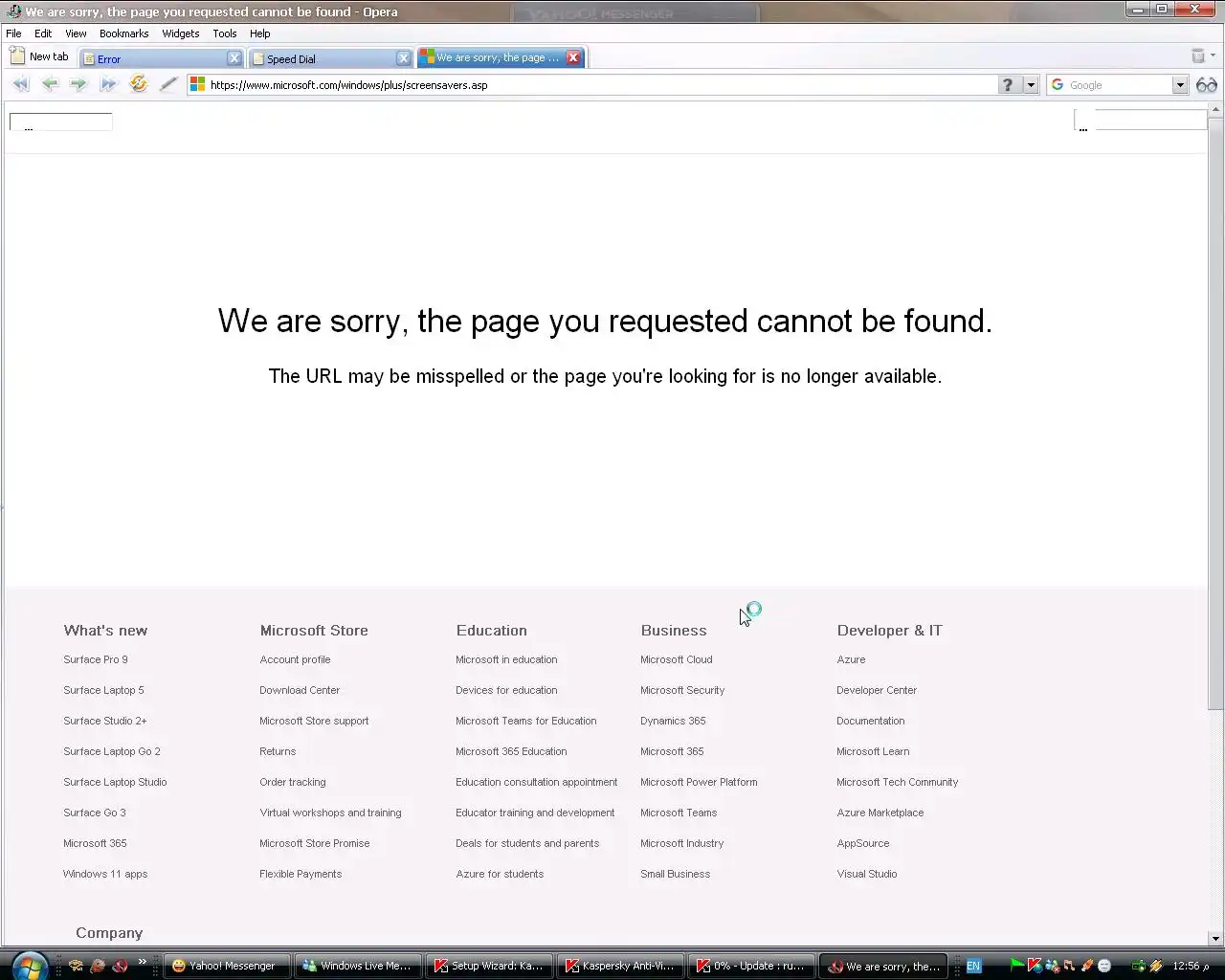1225x980 pixels.
Task: Click the glasses view icon
Action: pos(1207,84)
